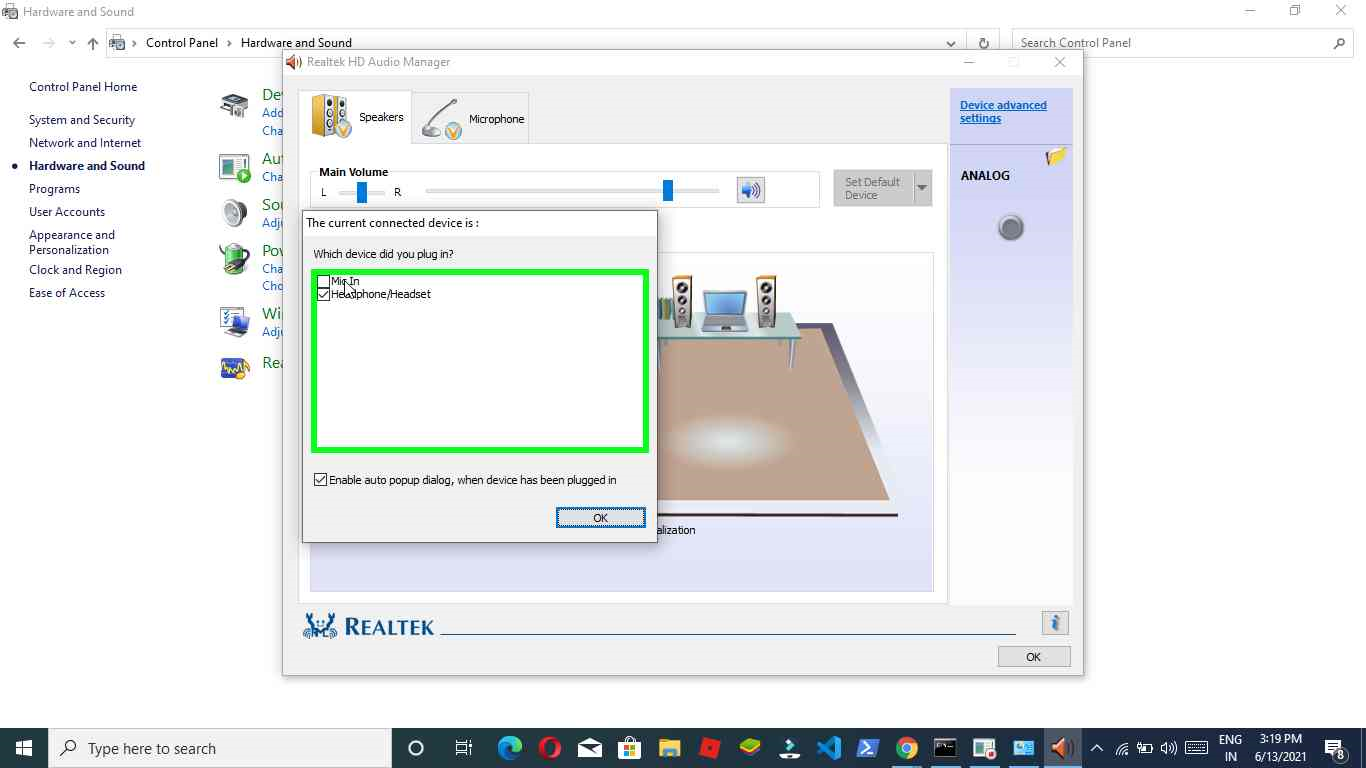1366x768 pixels.
Task: Click Windows Mobility Center icon
Action: (x=234, y=321)
